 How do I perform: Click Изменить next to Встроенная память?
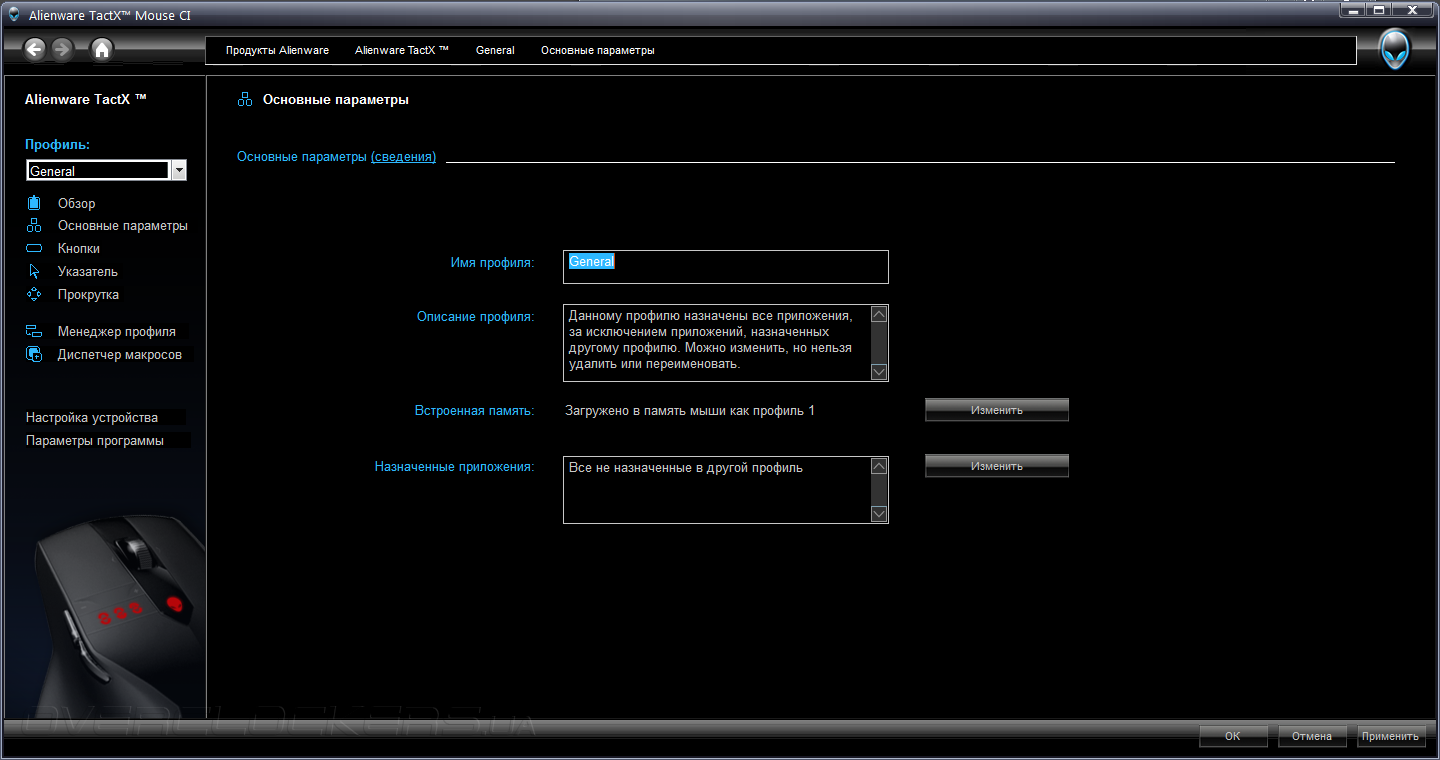click(x=997, y=410)
